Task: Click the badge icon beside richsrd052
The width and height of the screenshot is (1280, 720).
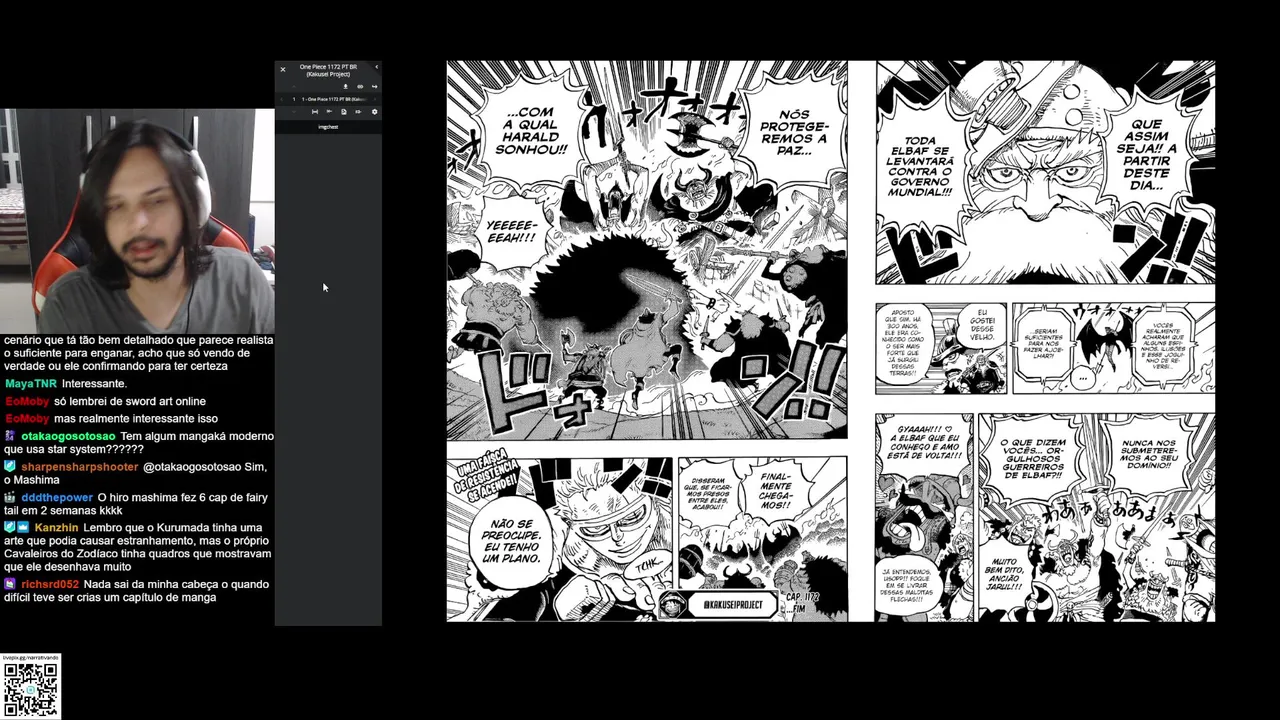Action: coord(10,584)
